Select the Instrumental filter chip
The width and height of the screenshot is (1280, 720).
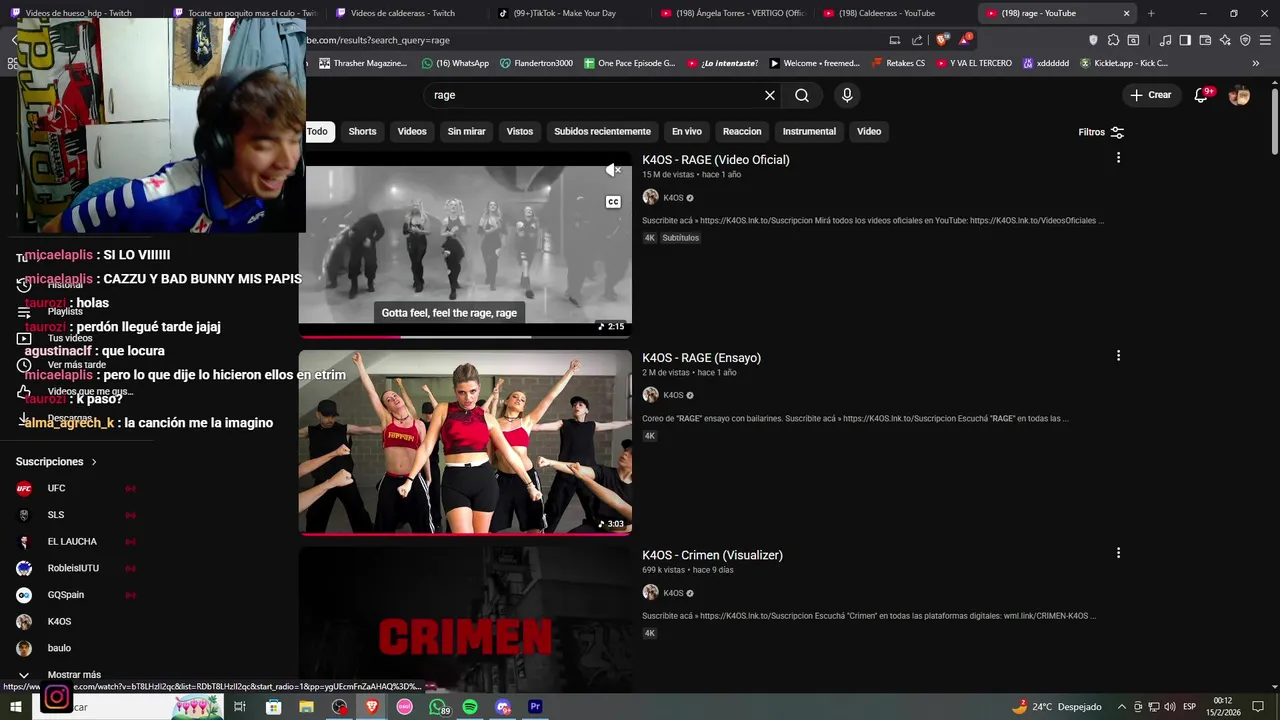(809, 131)
